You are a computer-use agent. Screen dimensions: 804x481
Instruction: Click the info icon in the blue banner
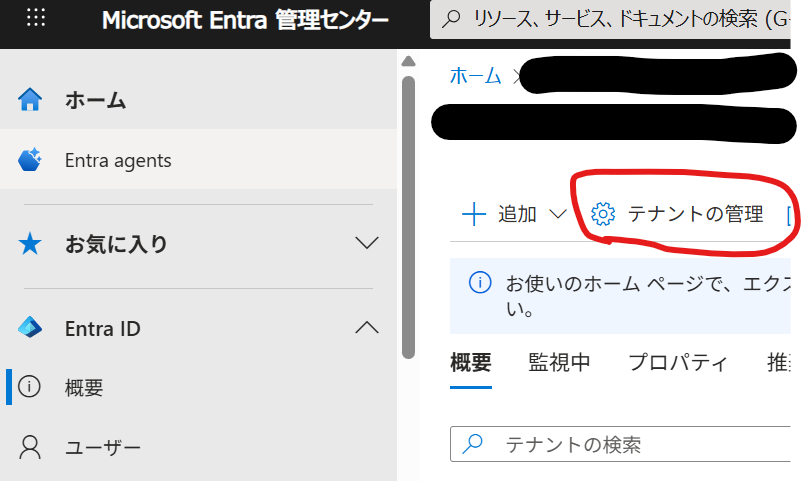[x=480, y=283]
